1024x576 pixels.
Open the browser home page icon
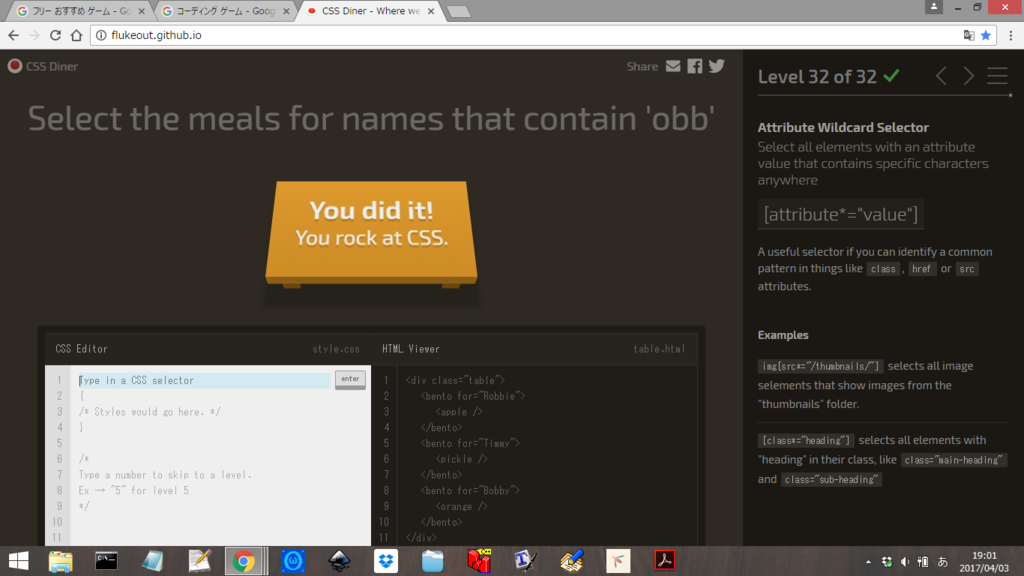tap(76, 35)
